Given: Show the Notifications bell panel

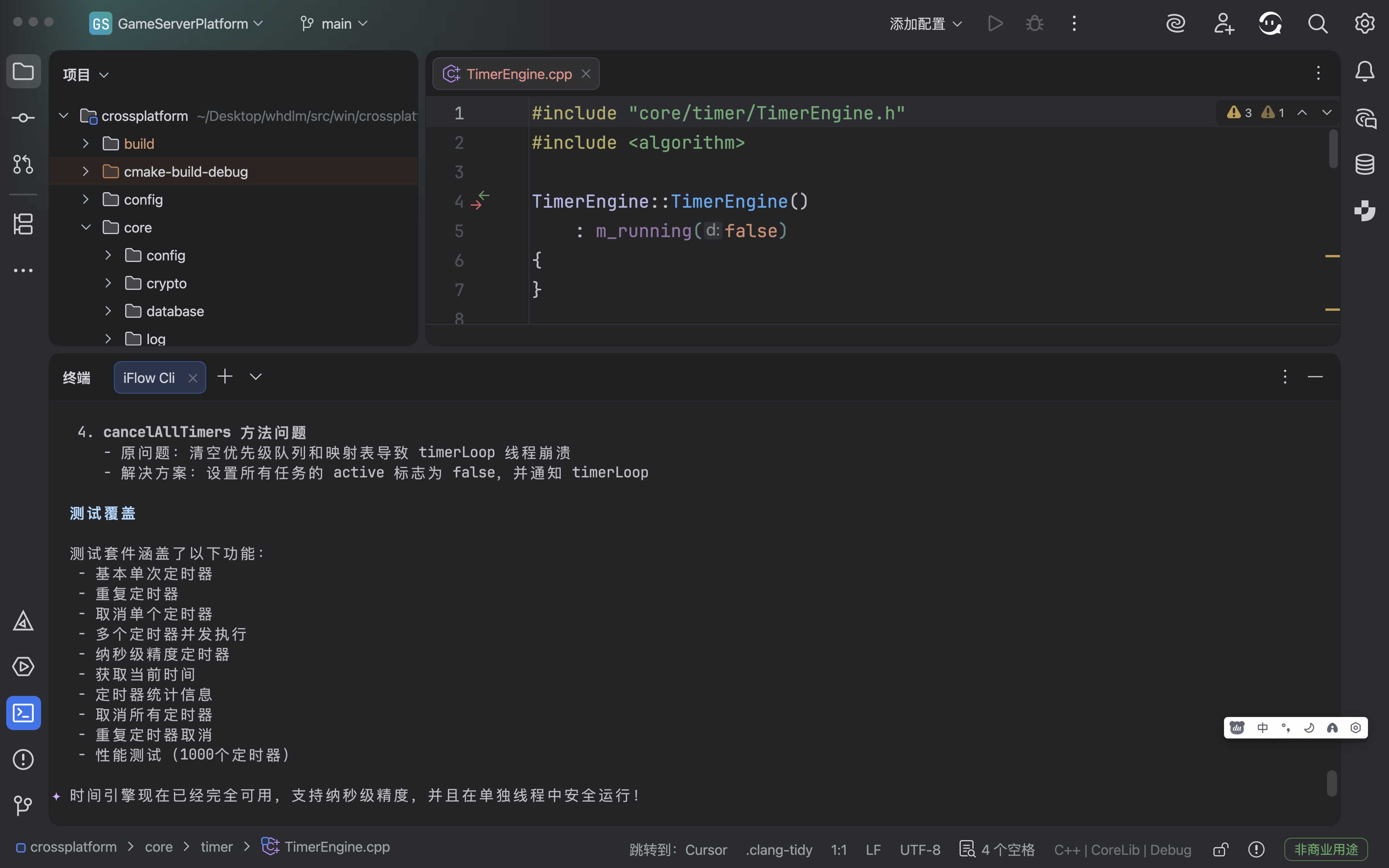Looking at the screenshot, I should (x=1364, y=72).
